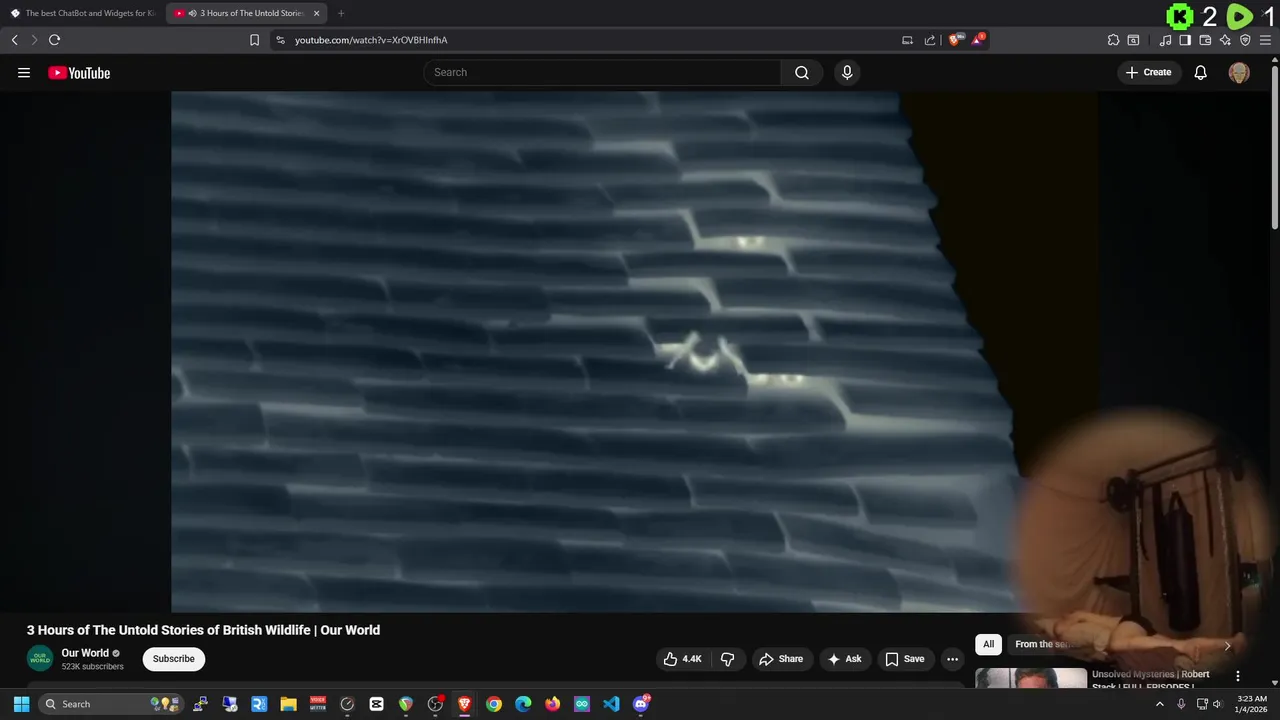The image size is (1280, 720).
Task: Open the Windows Start menu
Action: (21, 704)
